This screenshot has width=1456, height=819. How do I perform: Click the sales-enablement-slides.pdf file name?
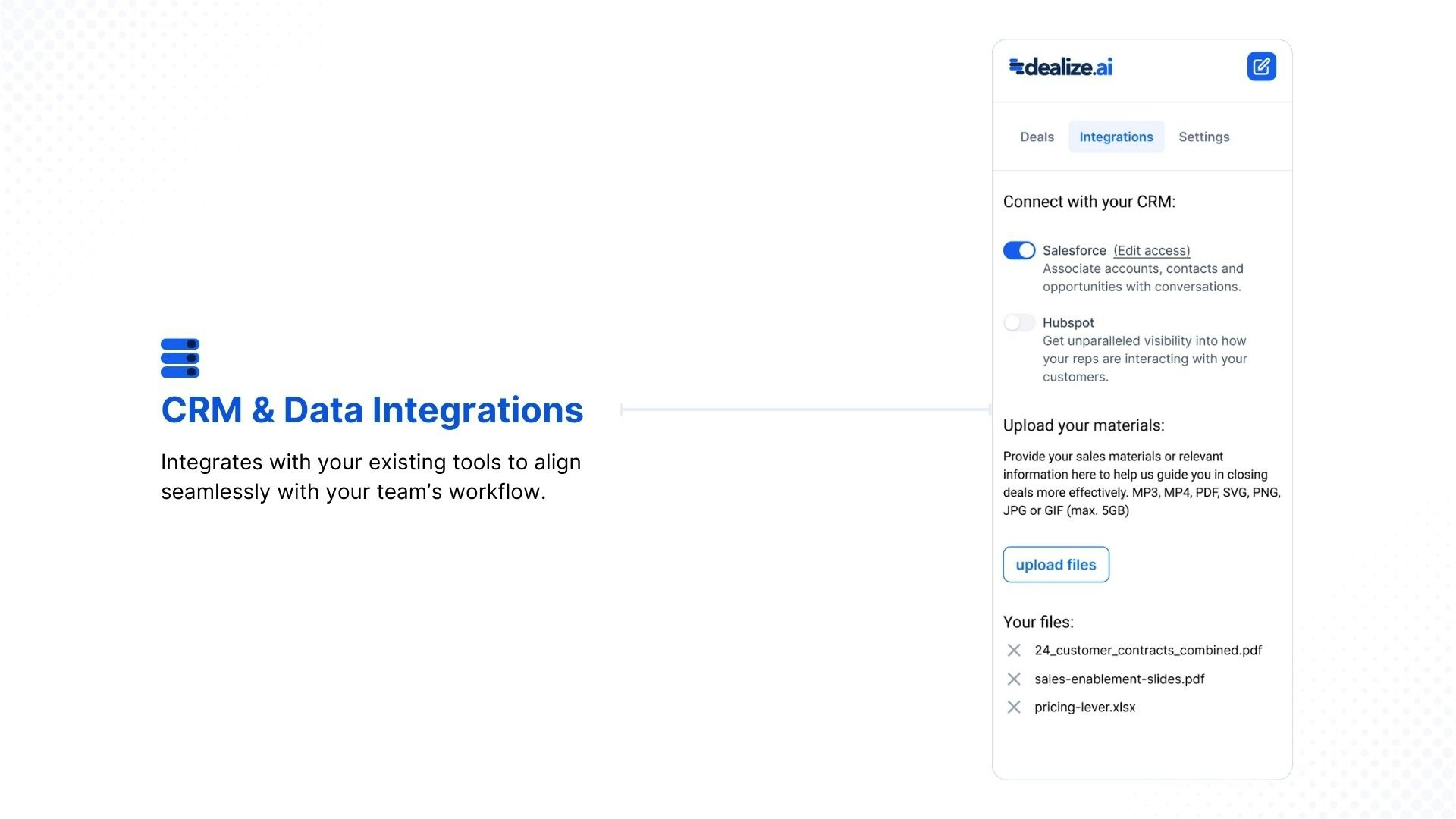pyautogui.click(x=1119, y=679)
